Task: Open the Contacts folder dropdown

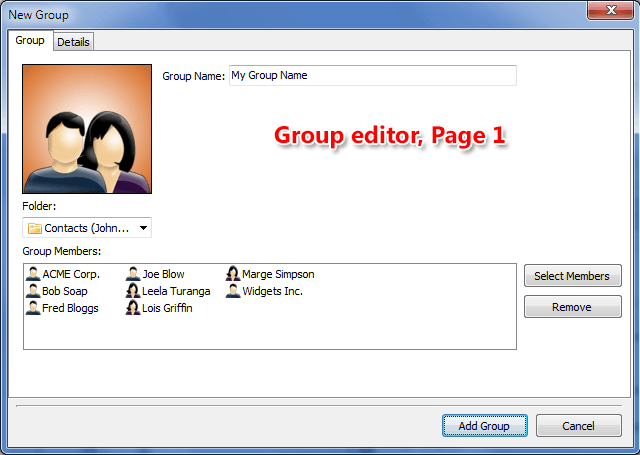Action: coord(87,228)
